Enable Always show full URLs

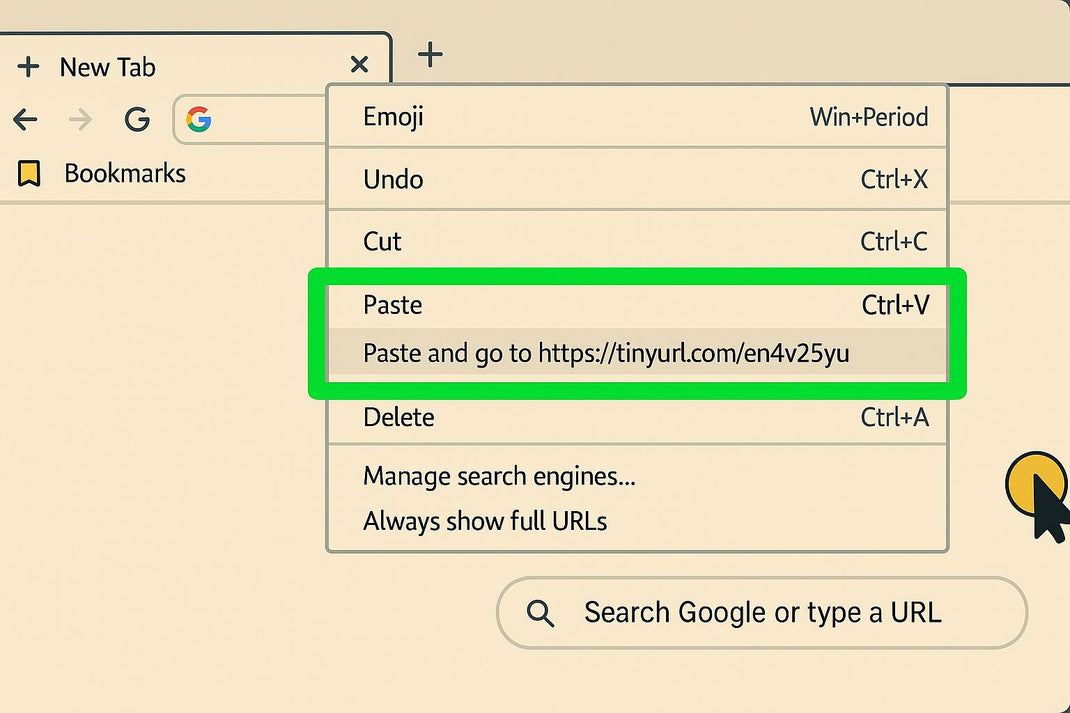coord(484,521)
